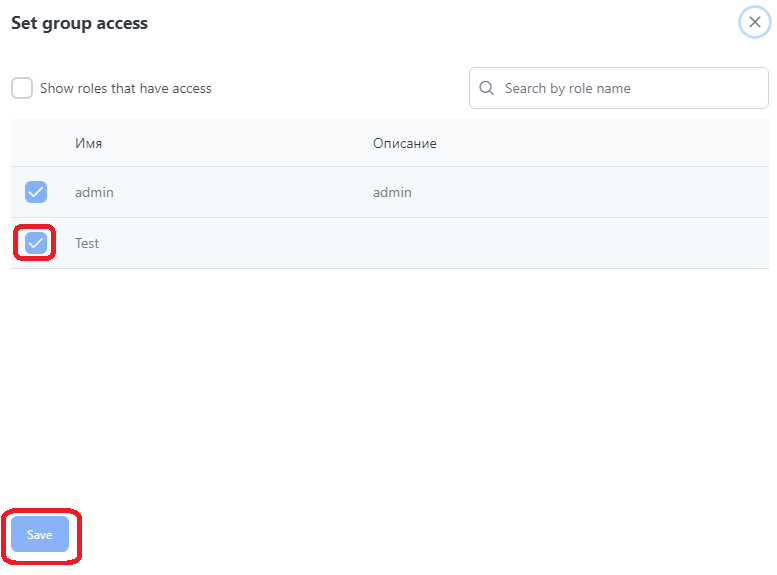Click the Set group access title
This screenshot has width=777, height=575.
click(79, 23)
